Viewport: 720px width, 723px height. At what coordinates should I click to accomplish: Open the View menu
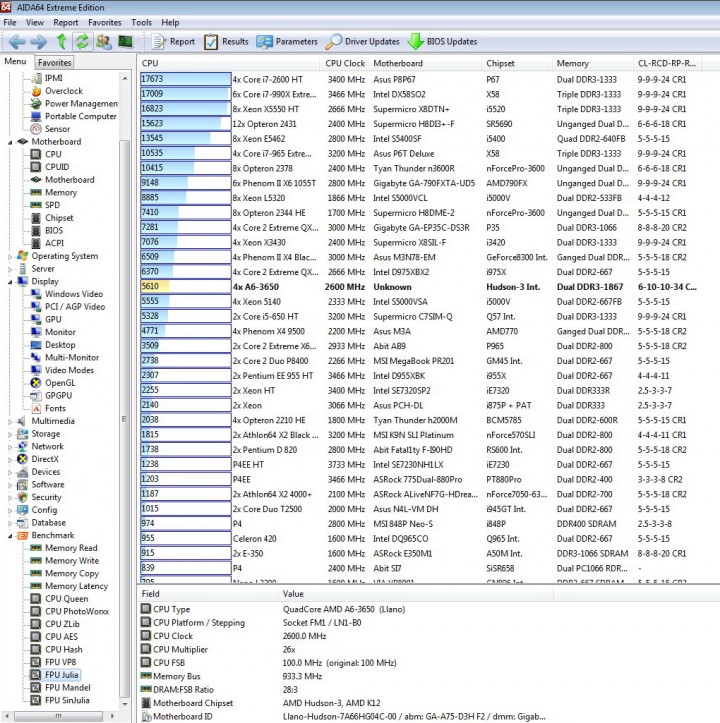pos(35,23)
